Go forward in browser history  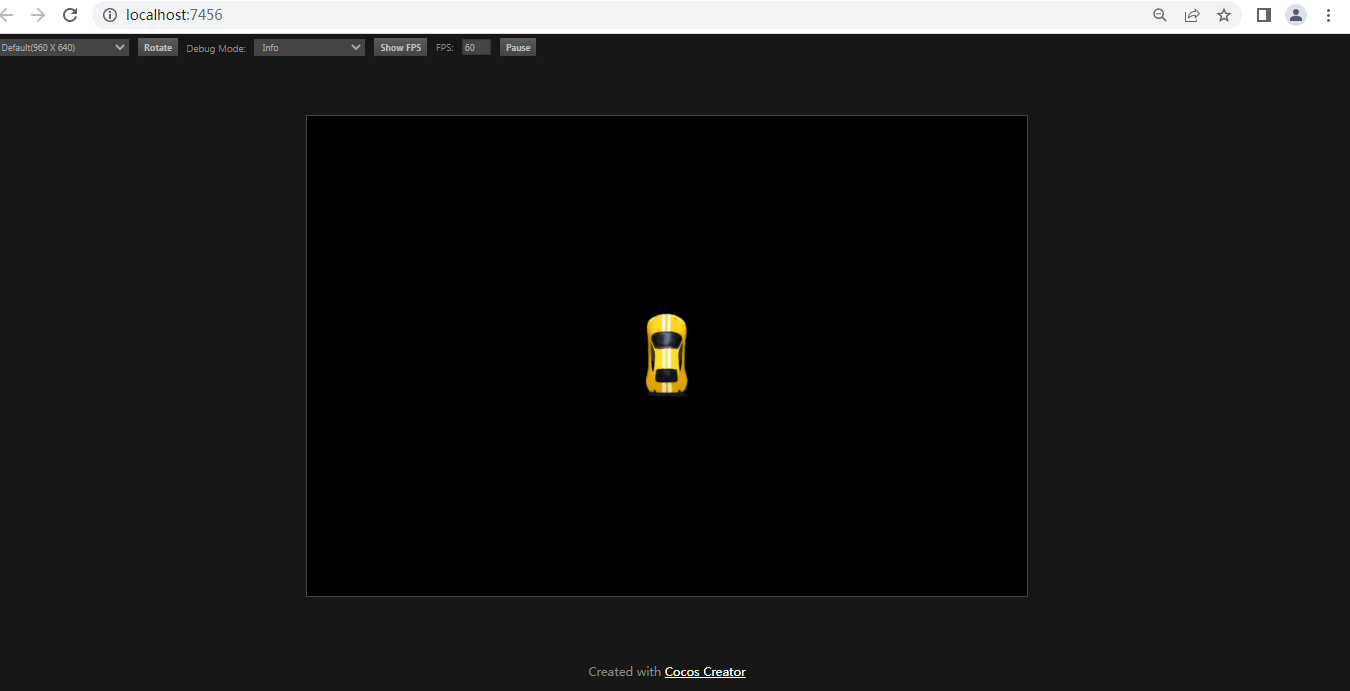(38, 15)
